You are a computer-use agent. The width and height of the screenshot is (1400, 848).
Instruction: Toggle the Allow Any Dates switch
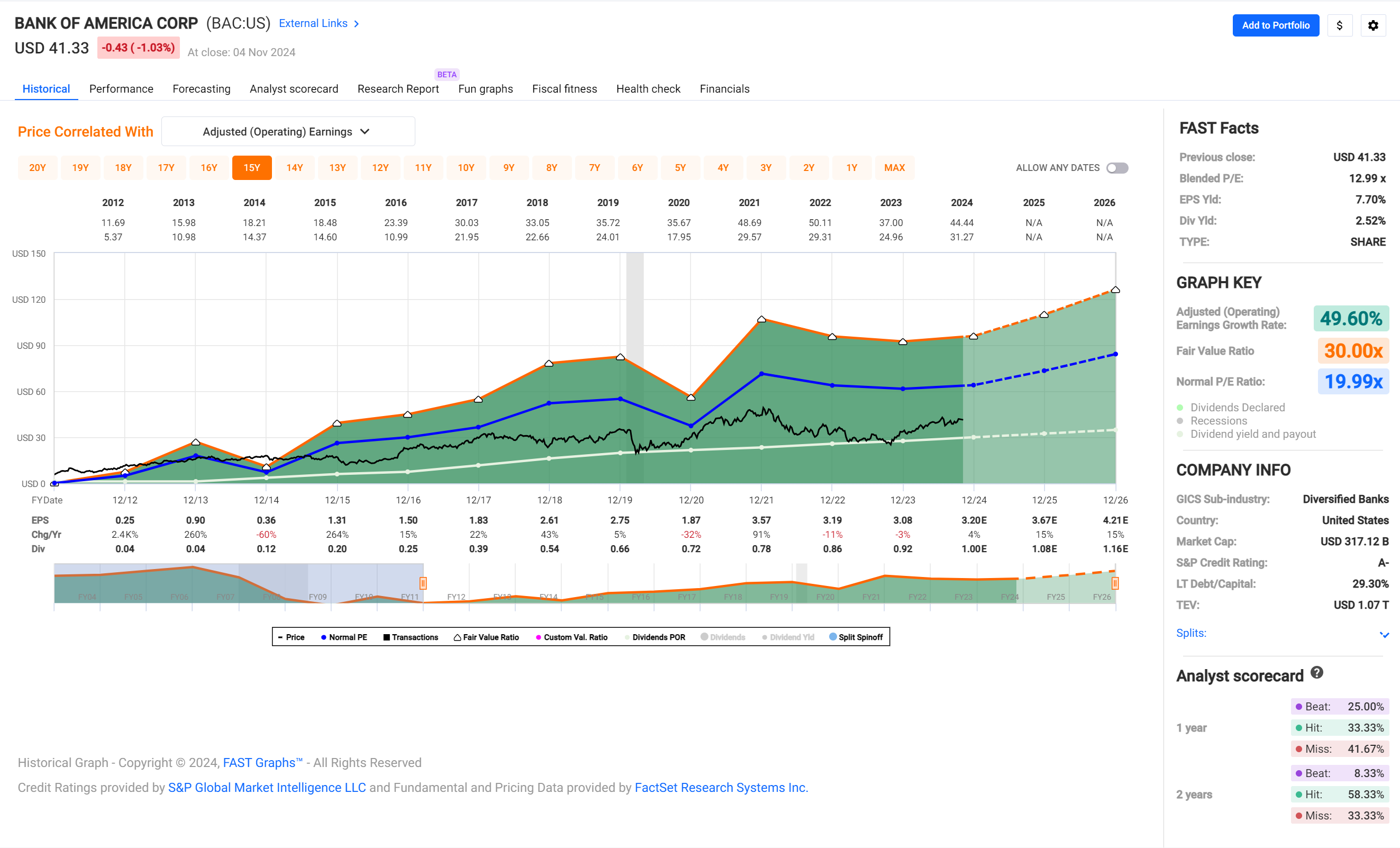click(x=1117, y=168)
